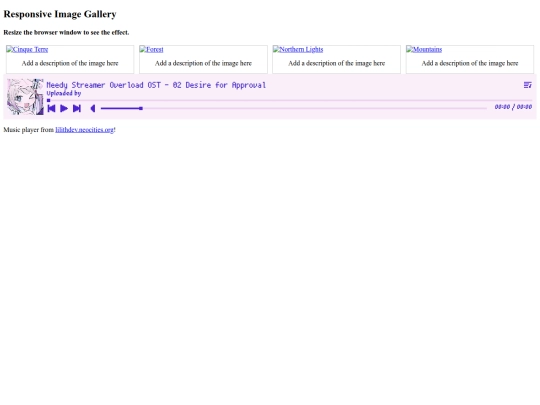Open the Mountains image link
This screenshot has height=405, width=540.
tap(424, 49)
